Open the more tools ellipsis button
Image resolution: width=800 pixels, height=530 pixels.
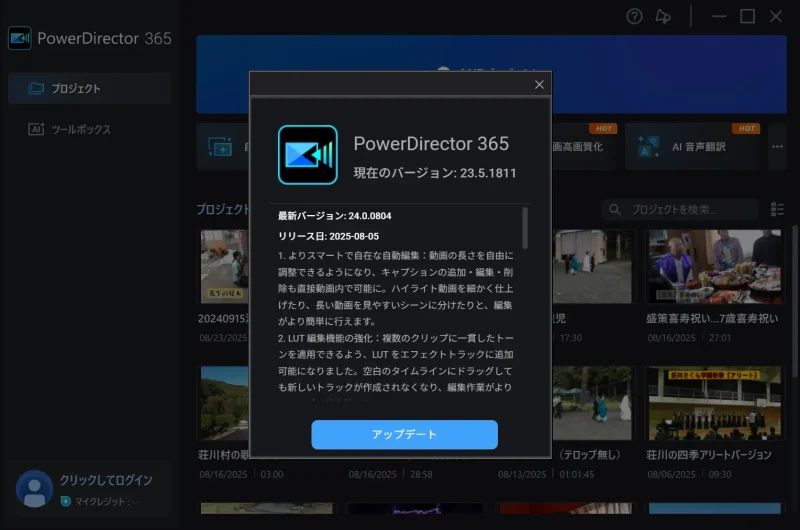click(x=777, y=146)
